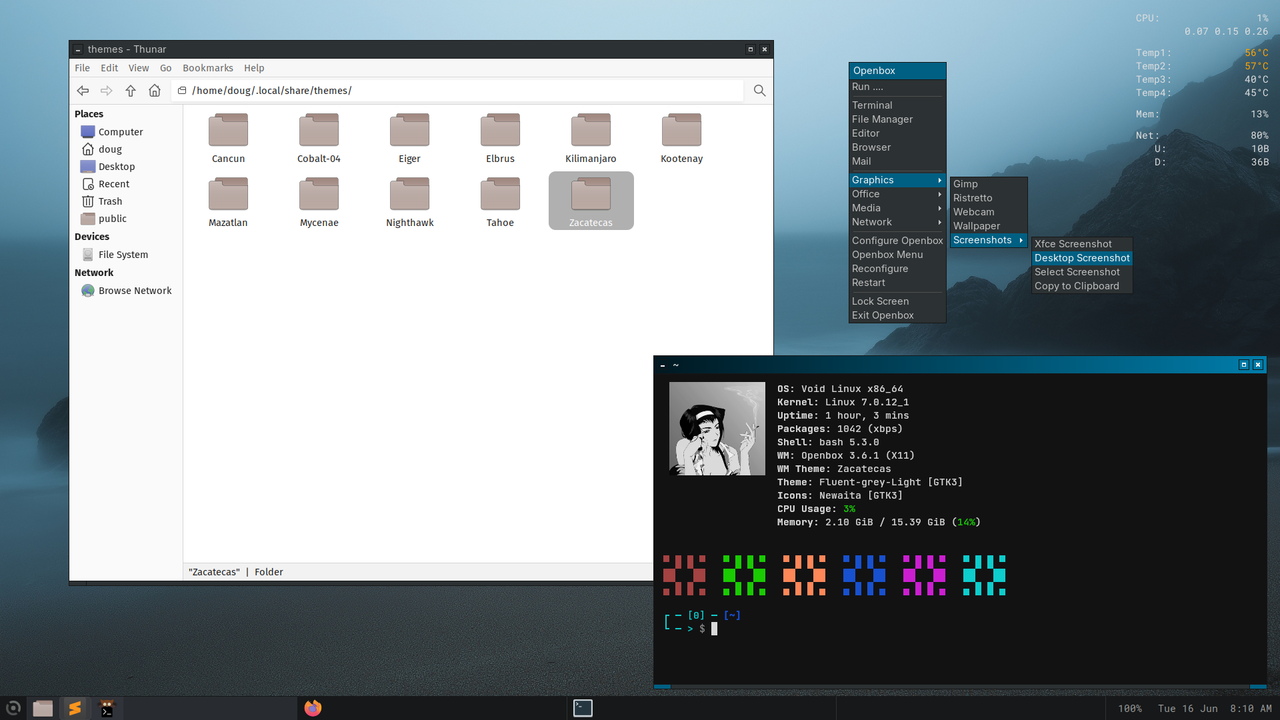1280x720 pixels.
Task: Launch Browser from Openbox menu
Action: tap(897, 147)
